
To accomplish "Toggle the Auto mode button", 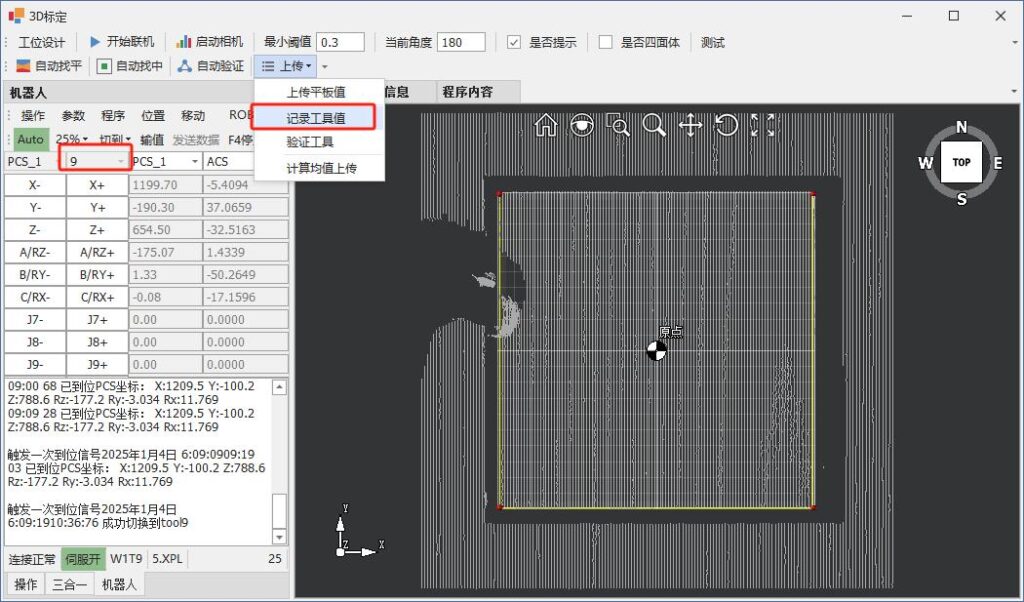I will (x=30, y=139).
